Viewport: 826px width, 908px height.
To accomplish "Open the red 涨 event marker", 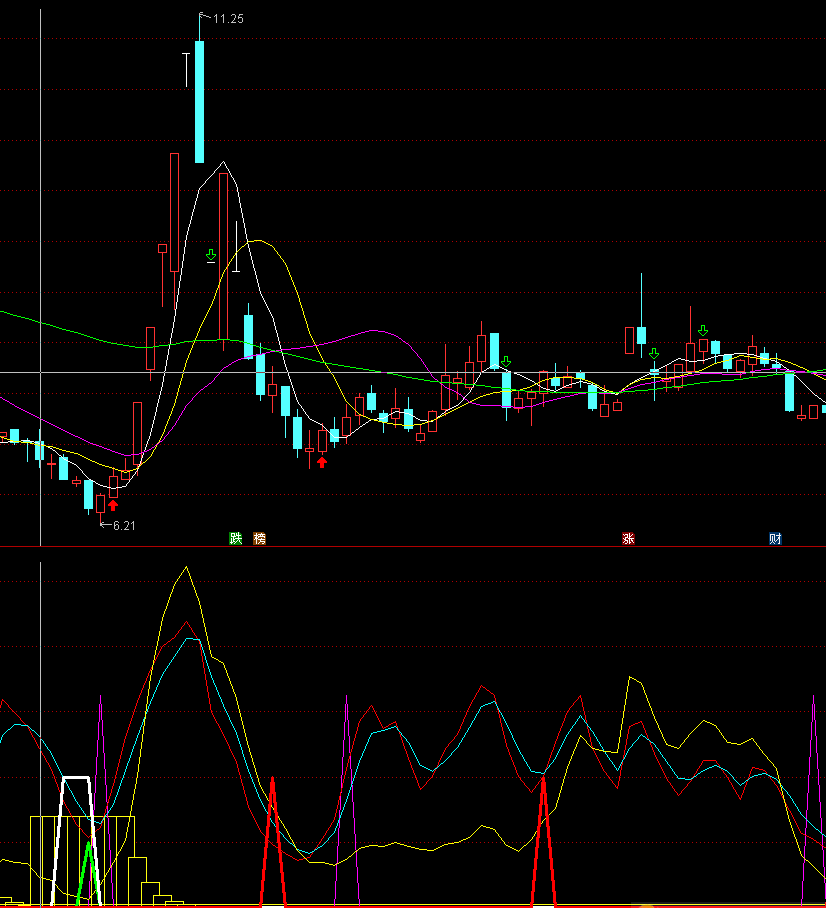I will [x=628, y=539].
